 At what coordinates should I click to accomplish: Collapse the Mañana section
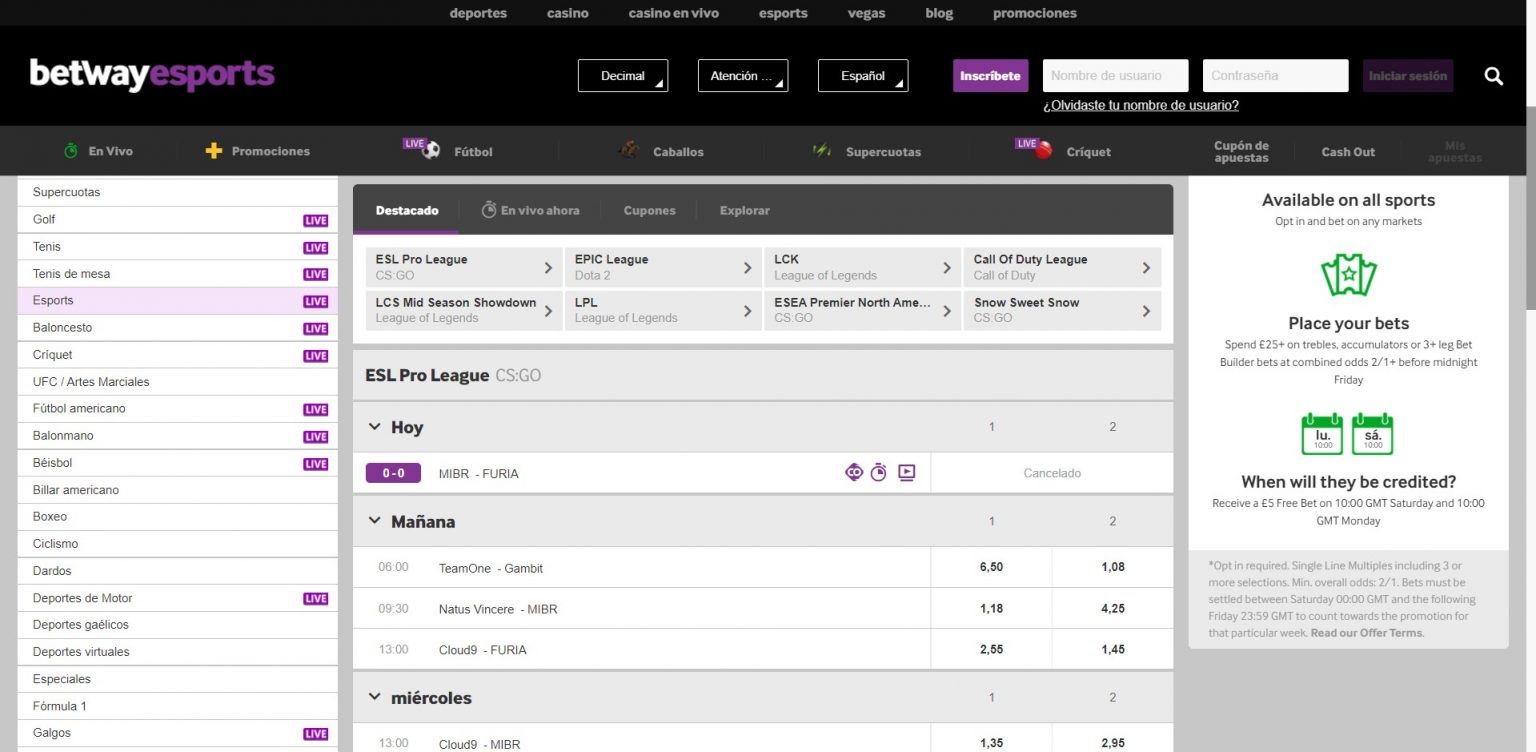pos(375,521)
